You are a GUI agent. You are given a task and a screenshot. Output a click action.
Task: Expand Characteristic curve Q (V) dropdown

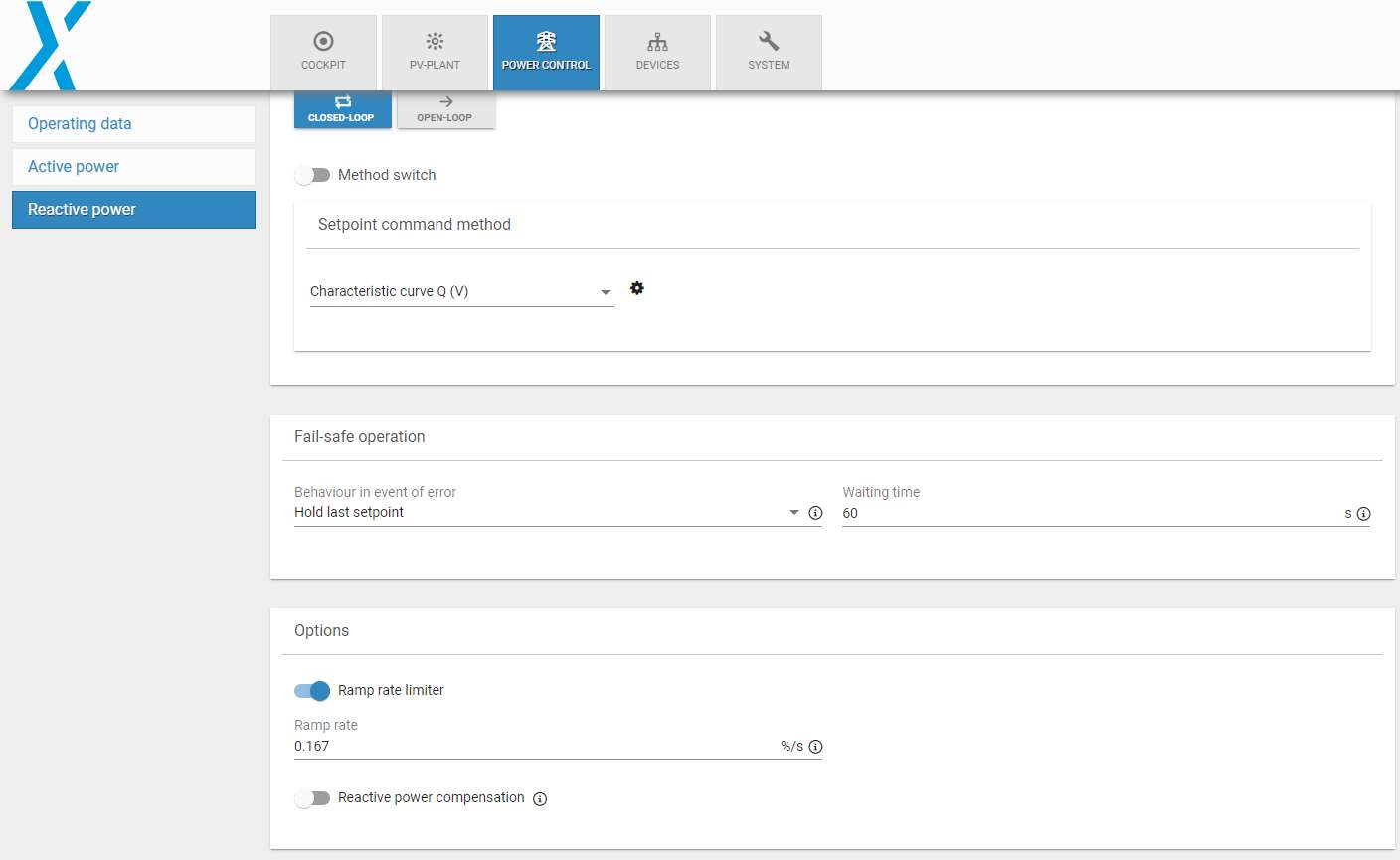coord(461,291)
